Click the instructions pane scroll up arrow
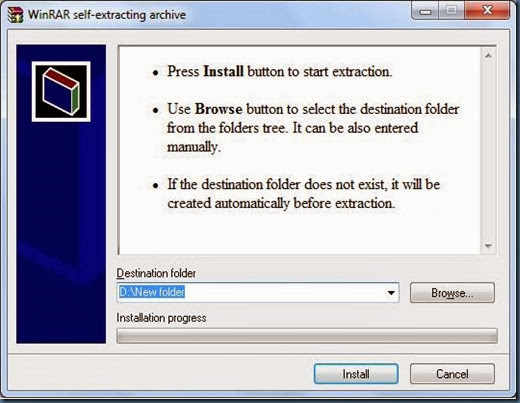Image resolution: width=520 pixels, height=403 pixels. click(x=488, y=56)
